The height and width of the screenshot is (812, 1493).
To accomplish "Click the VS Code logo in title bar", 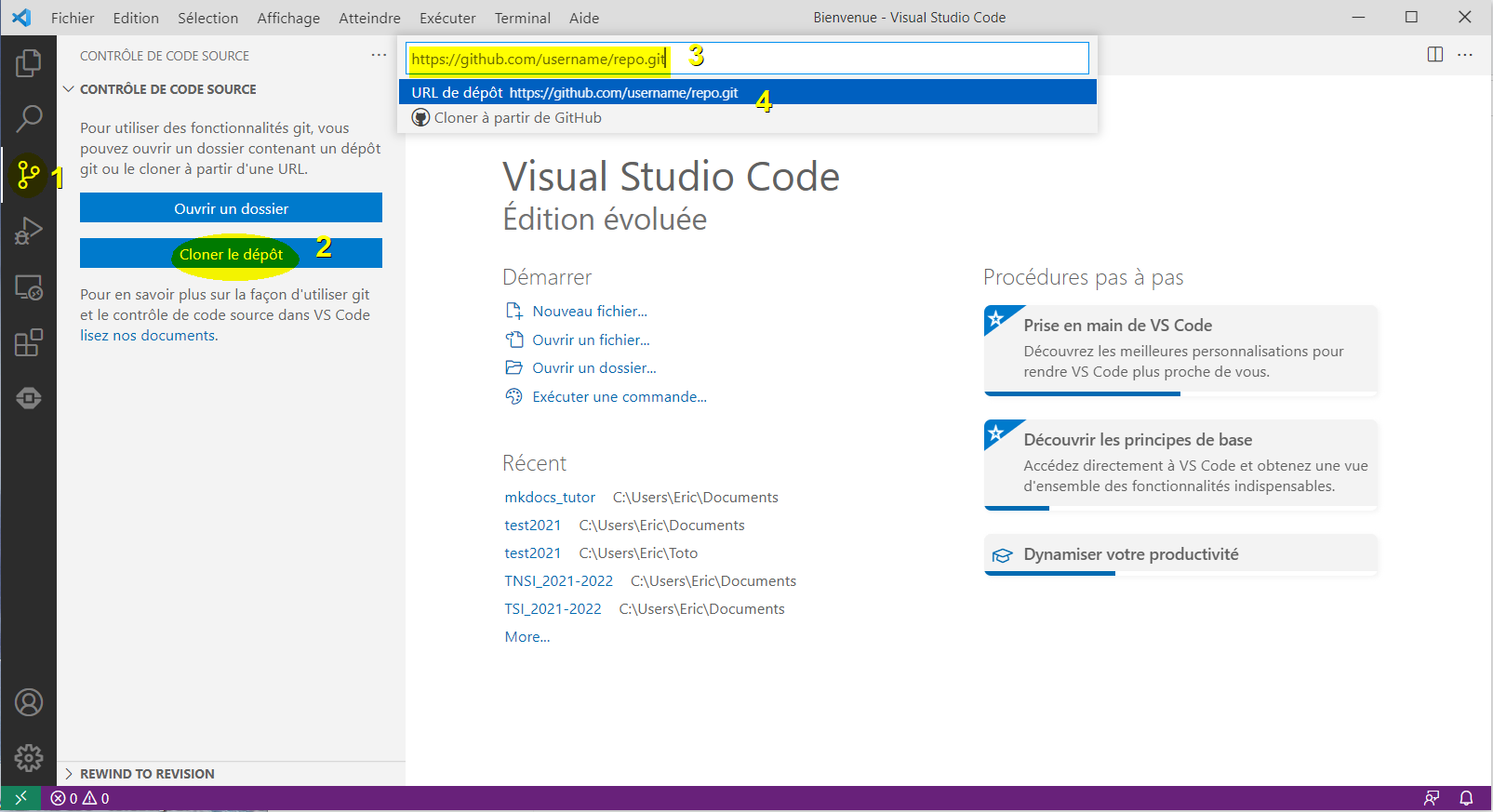I will 21,17.
